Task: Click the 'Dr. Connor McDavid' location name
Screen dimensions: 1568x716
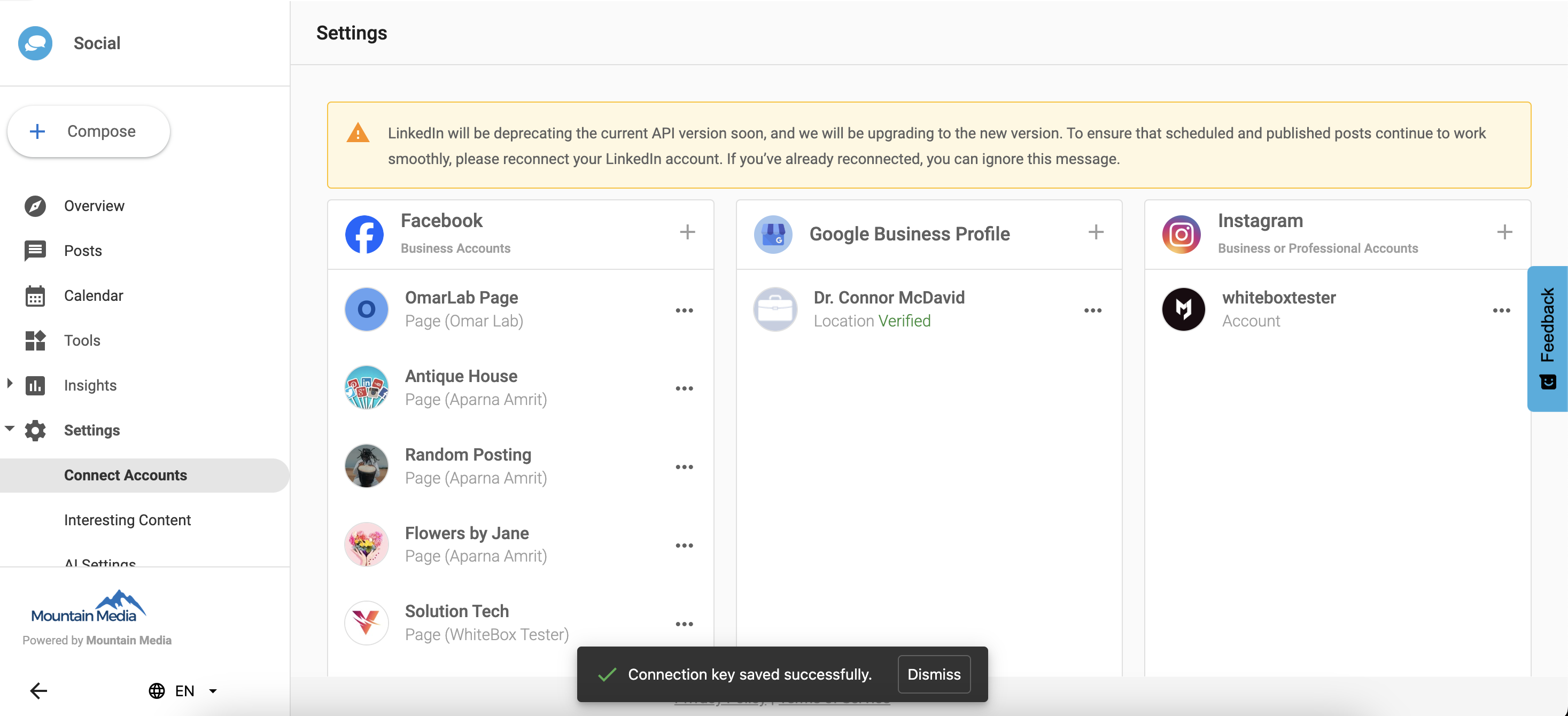Action: (x=889, y=298)
